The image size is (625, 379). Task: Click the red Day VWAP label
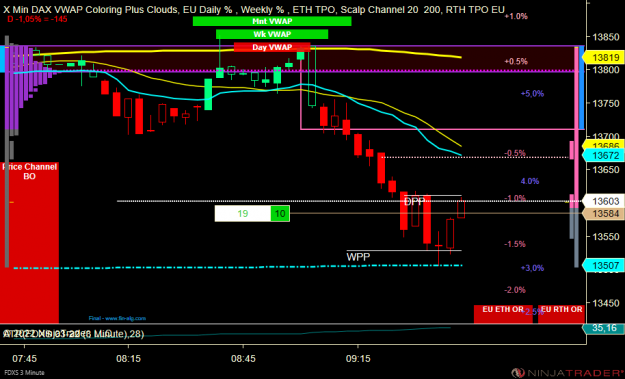point(272,47)
